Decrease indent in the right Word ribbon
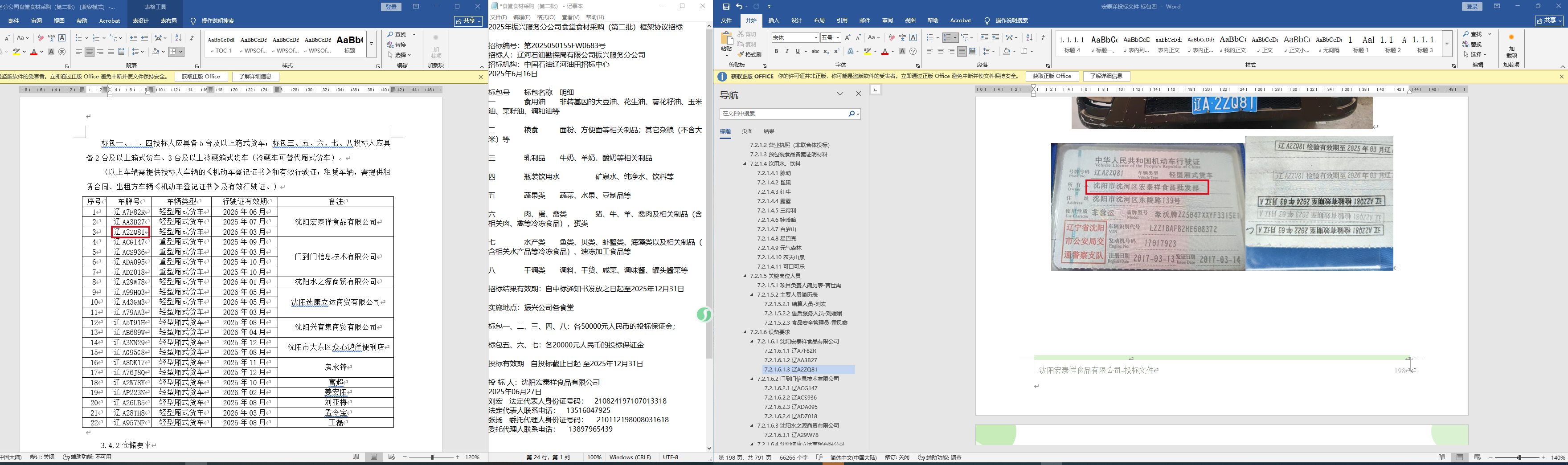Image resolution: width=1568 pixels, height=465 pixels. pyautogui.click(x=985, y=38)
